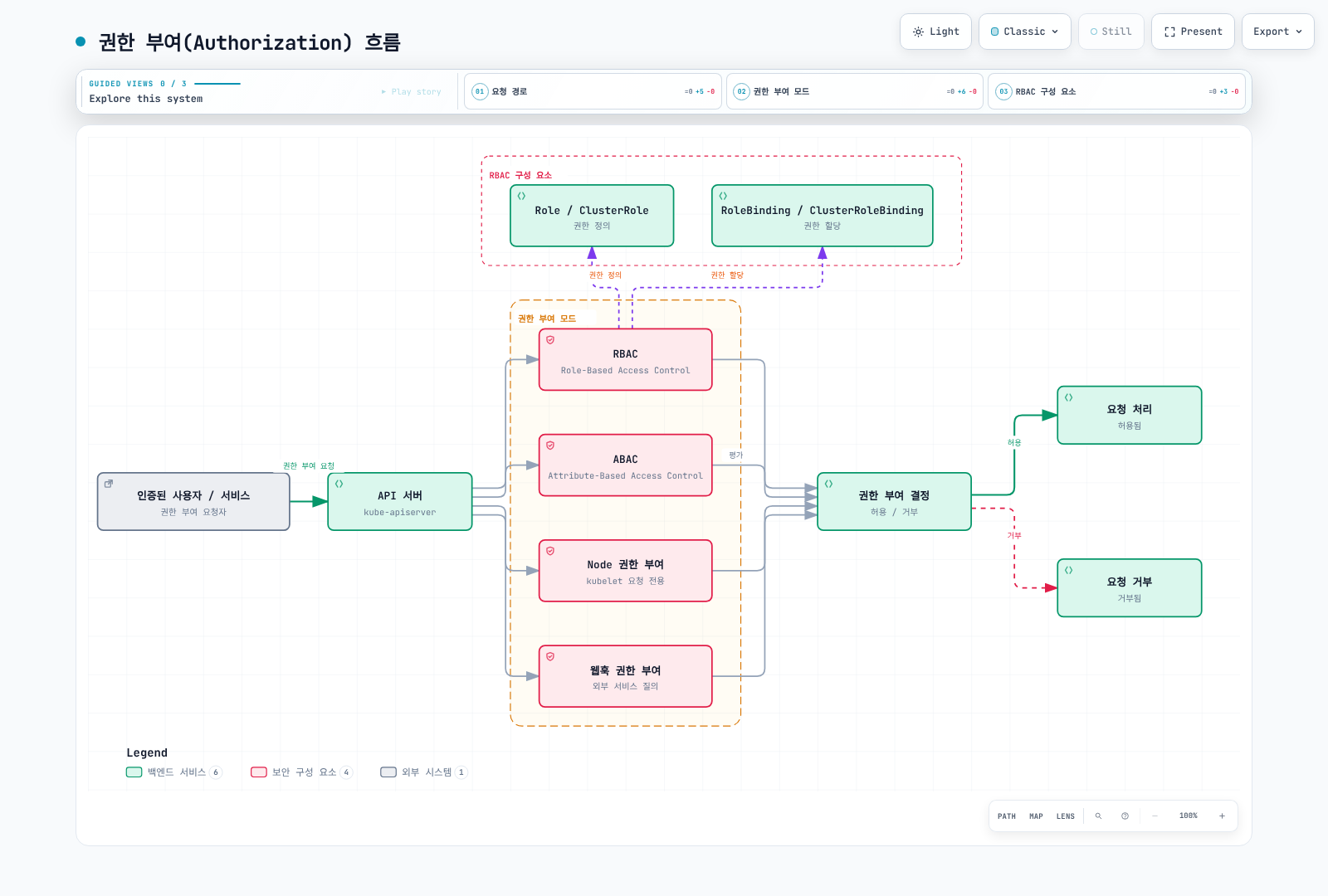Select the 인증된 사용자 / 서비스 node
The height and width of the screenshot is (896, 1328).
pyautogui.click(x=193, y=502)
